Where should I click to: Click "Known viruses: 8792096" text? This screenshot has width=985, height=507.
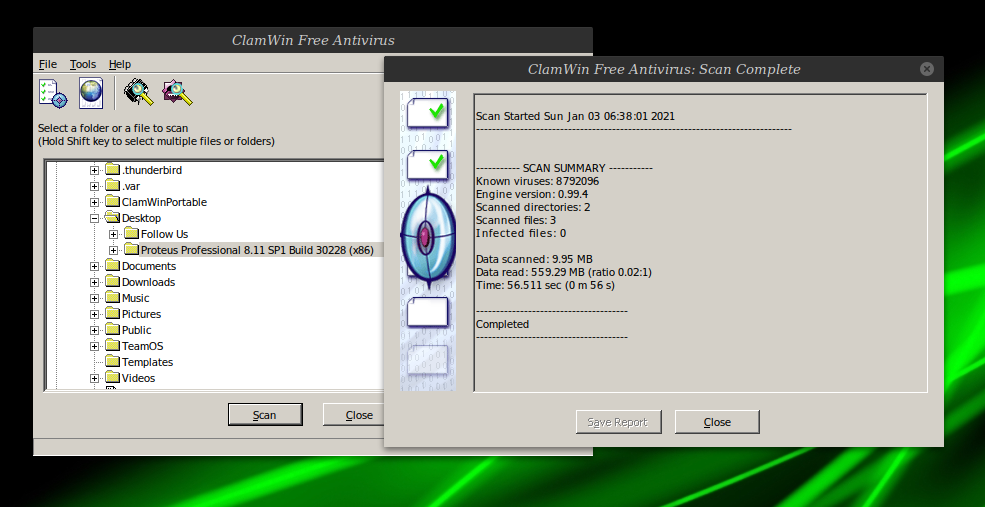537,181
